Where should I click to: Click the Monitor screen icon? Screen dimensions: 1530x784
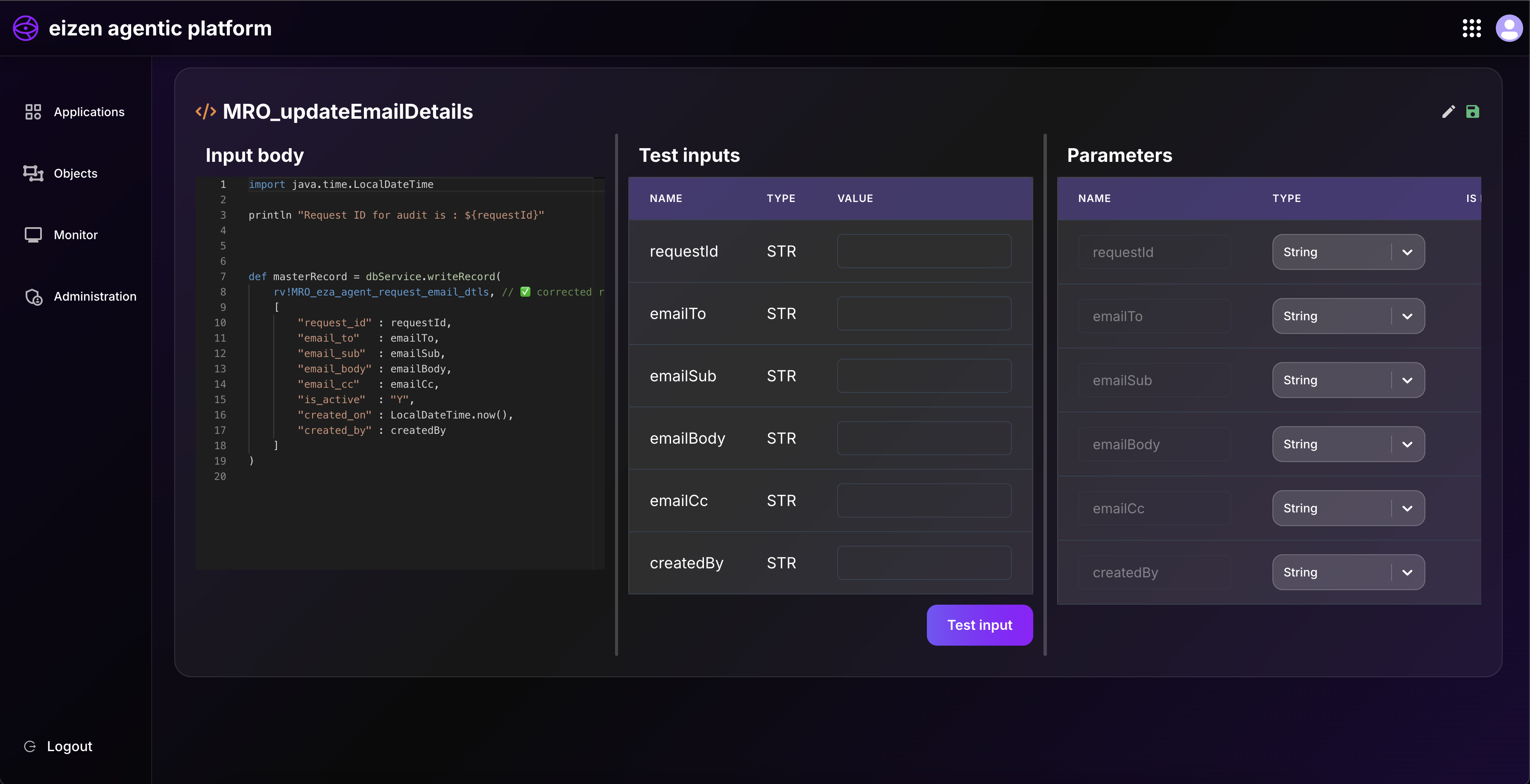33,234
